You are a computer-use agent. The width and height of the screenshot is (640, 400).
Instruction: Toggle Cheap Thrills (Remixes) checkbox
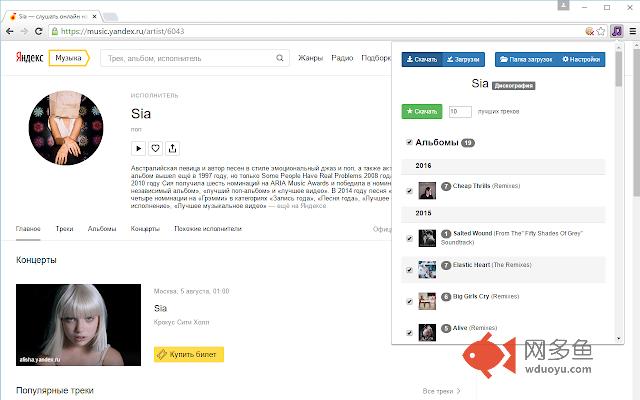point(409,191)
